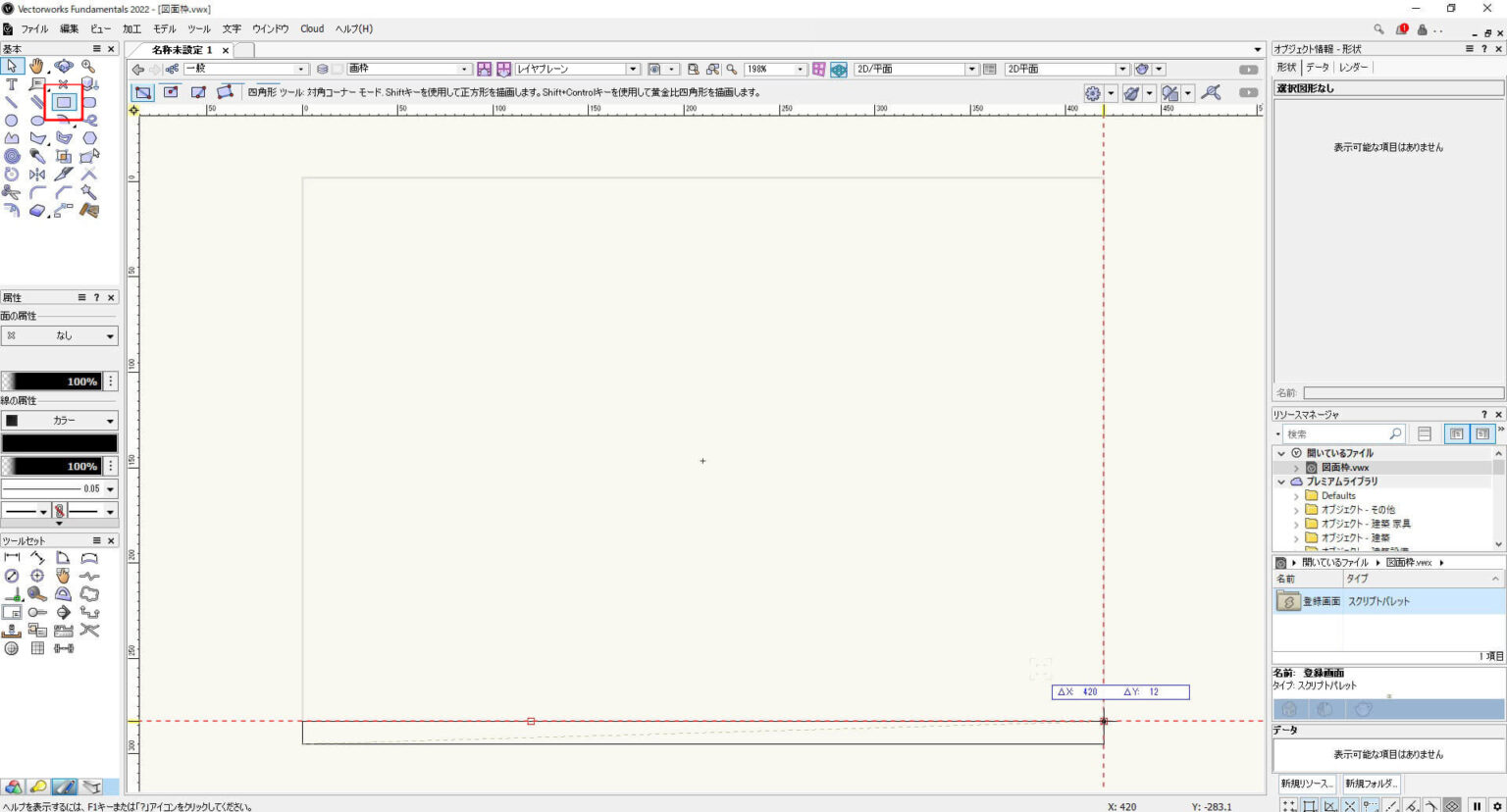Click the resource manager search field
Image resolution: width=1507 pixels, height=812 pixels.
click(1344, 432)
